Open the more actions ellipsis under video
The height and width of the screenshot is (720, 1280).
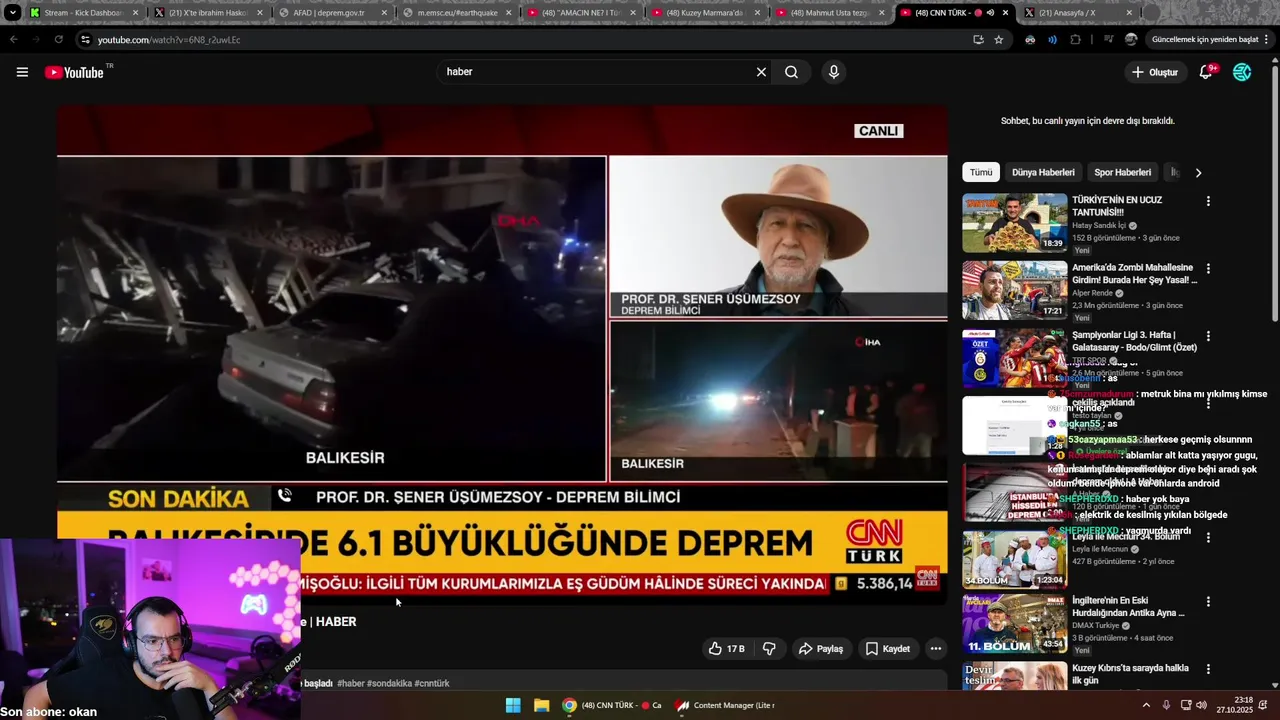tap(936, 649)
